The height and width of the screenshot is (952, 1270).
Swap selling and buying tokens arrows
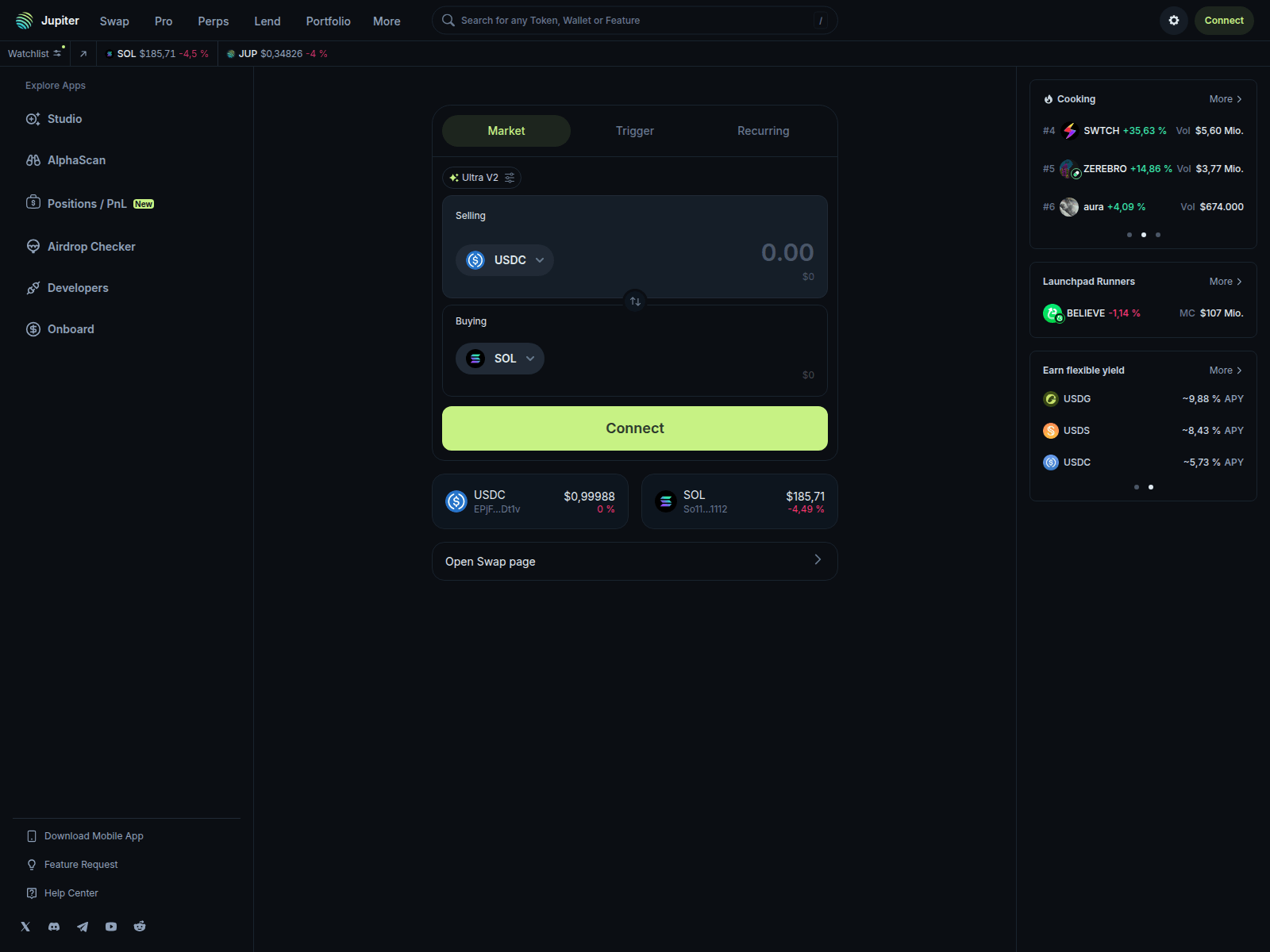(x=635, y=301)
